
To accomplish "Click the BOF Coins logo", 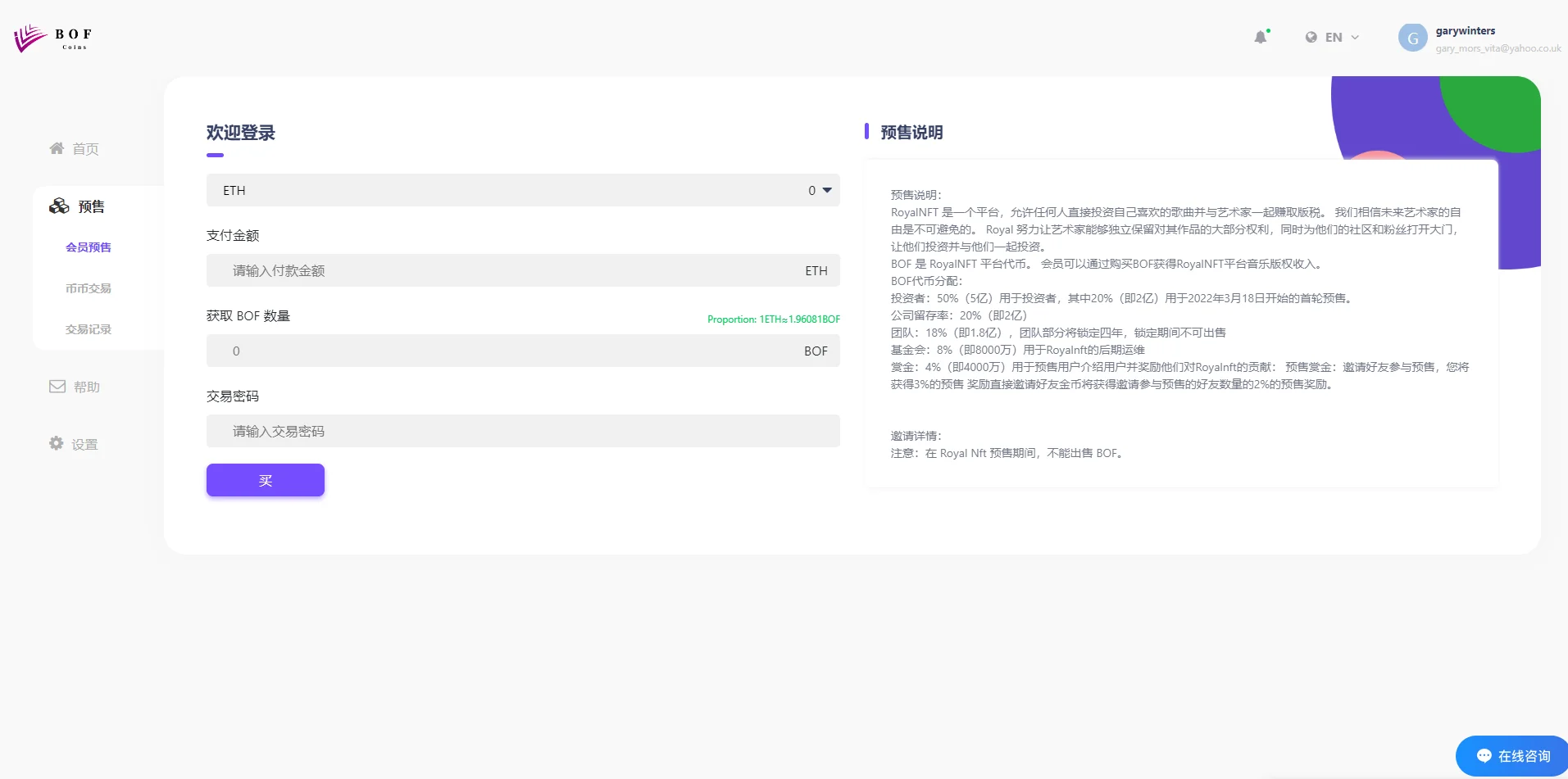I will click(x=52, y=38).
